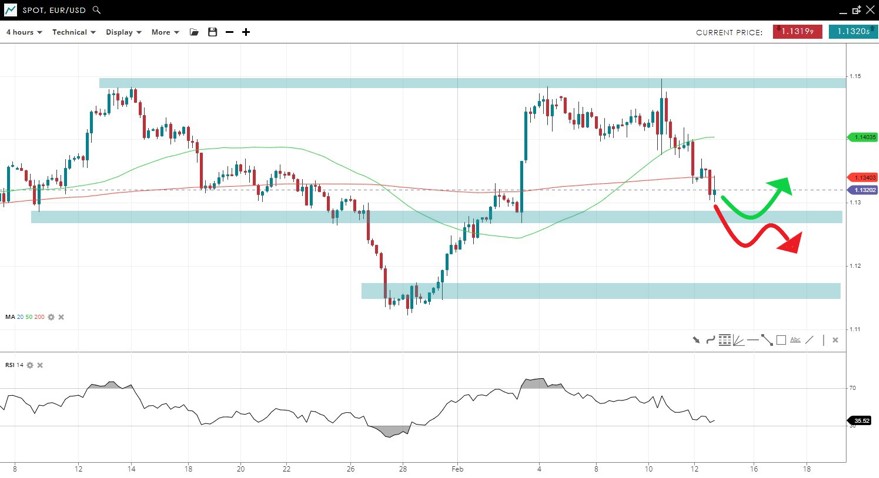The width and height of the screenshot is (879, 478).
Task: Open the Display dropdown menu
Action: click(x=123, y=32)
